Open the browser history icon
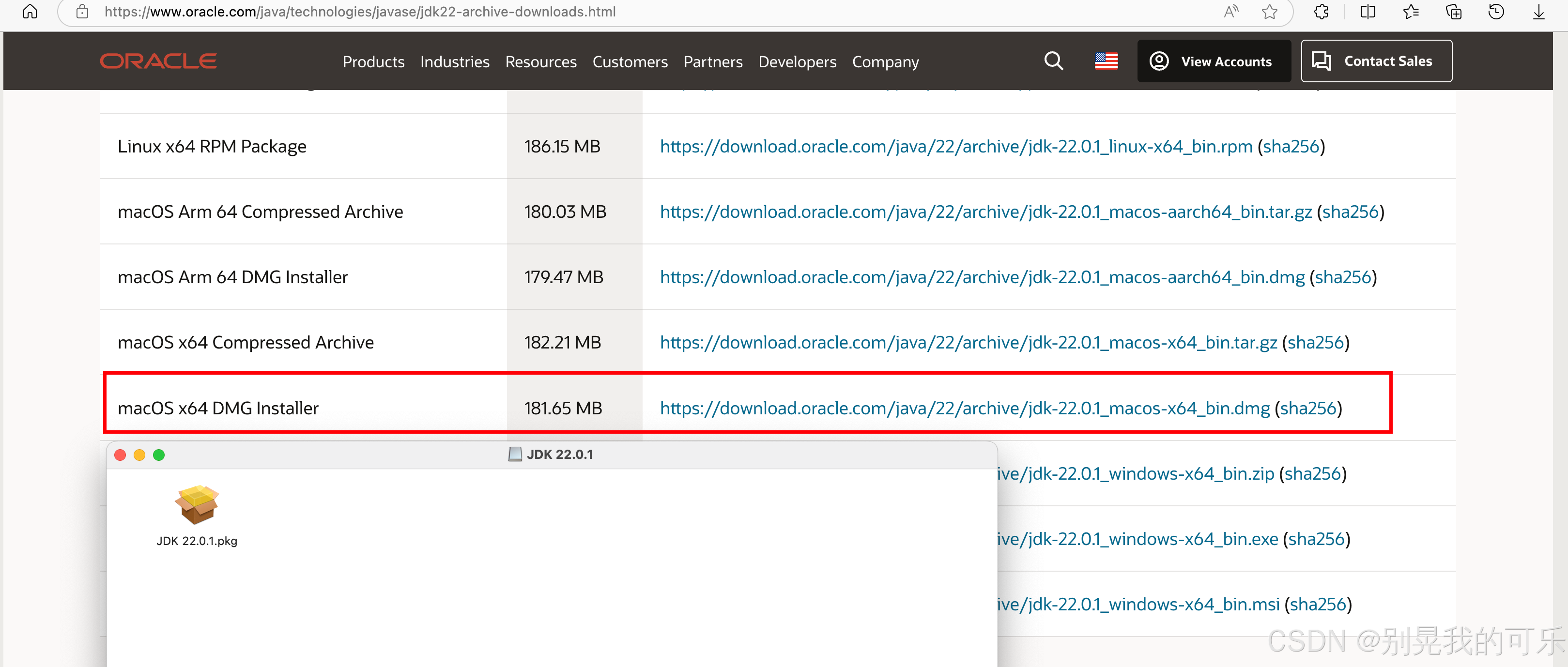Screen dimensions: 1568x667 (1496, 12)
